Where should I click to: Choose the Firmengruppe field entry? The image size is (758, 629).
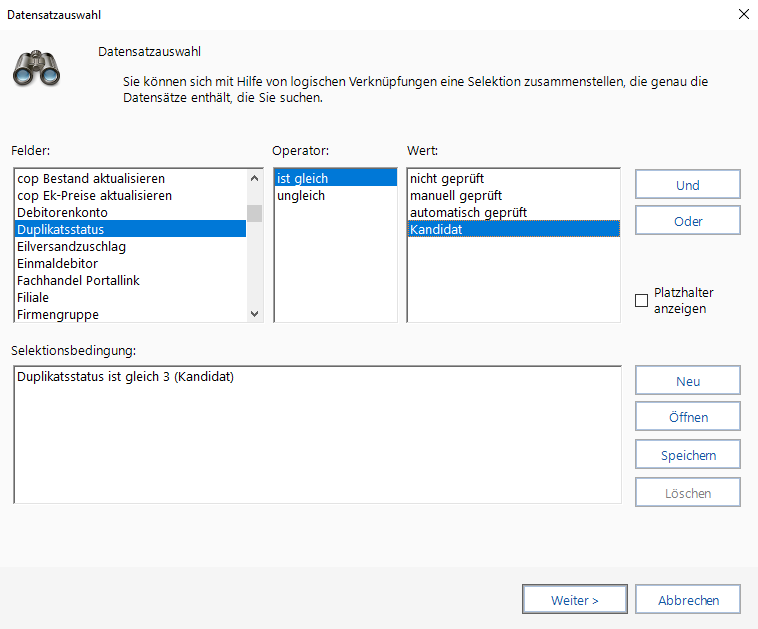click(x=57, y=315)
